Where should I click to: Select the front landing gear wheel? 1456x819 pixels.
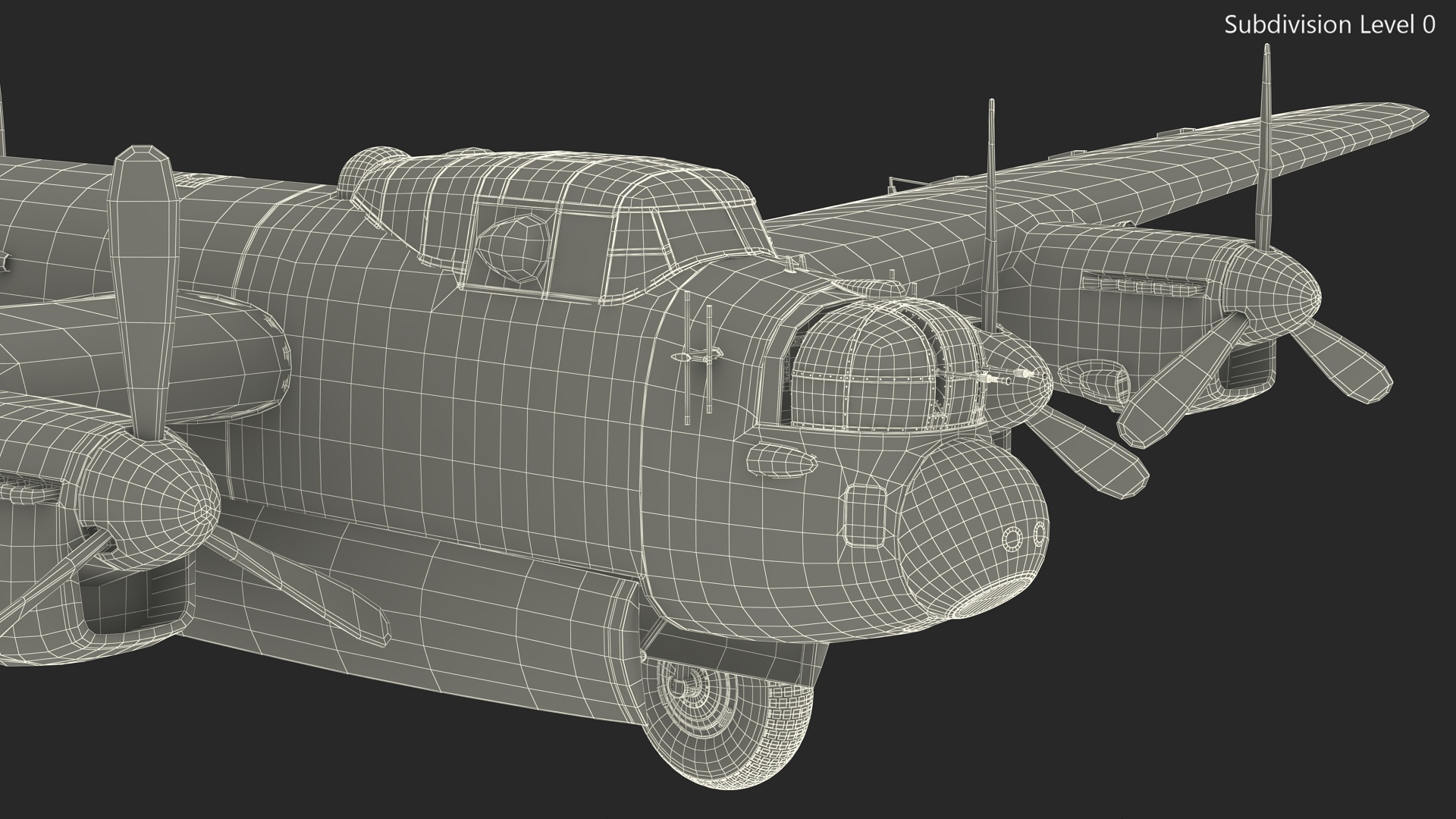pyautogui.click(x=726, y=720)
